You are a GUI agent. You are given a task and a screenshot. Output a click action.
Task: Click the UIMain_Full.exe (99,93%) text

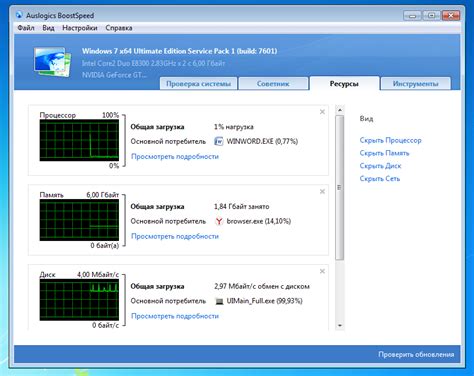[x=264, y=301]
